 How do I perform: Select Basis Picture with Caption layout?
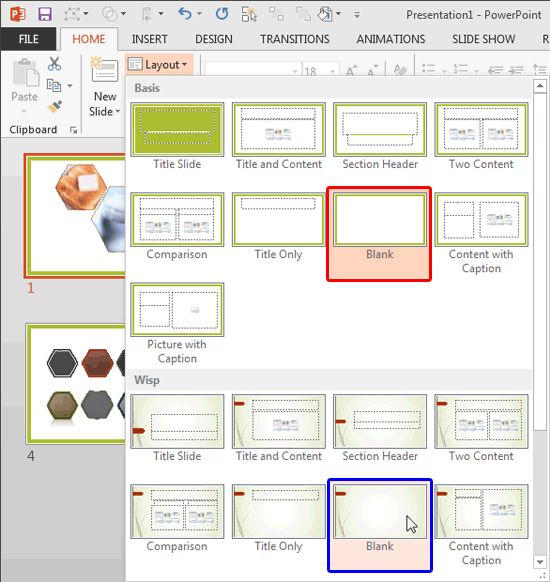pyautogui.click(x=177, y=324)
